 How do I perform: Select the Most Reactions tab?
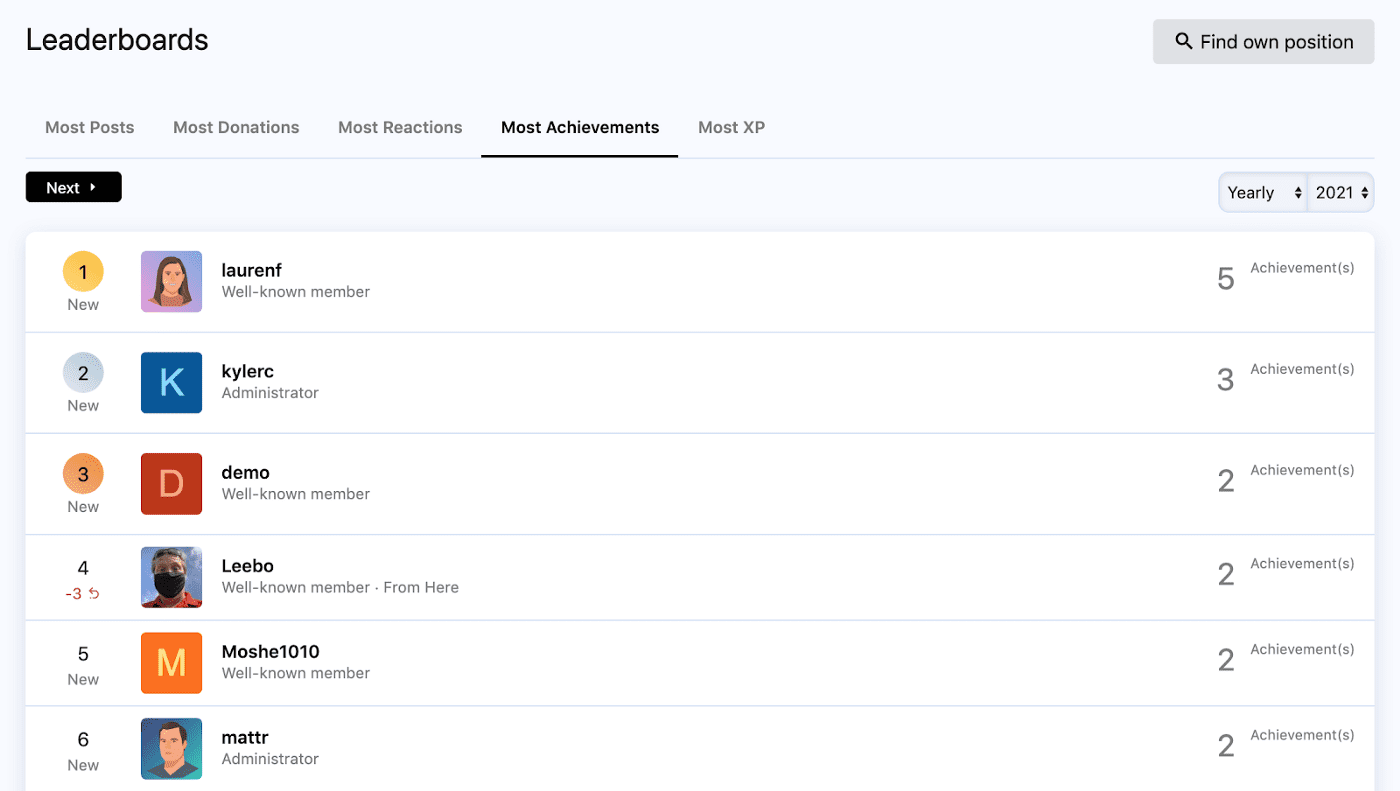(x=400, y=127)
